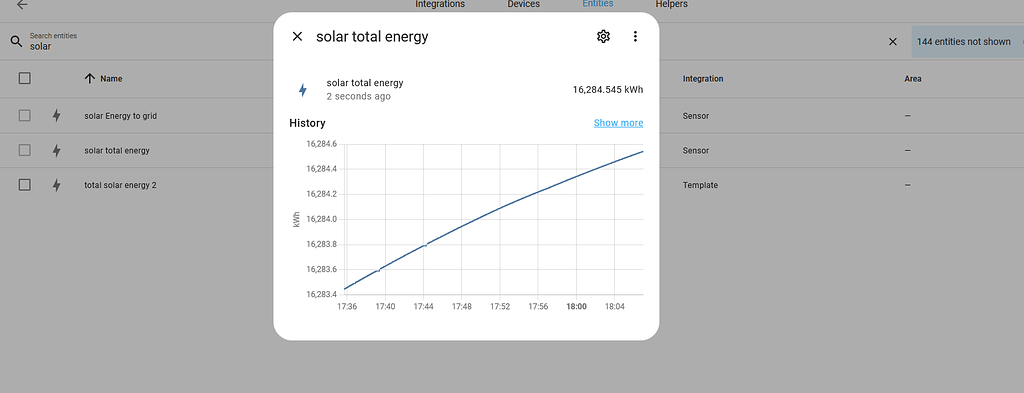Image resolution: width=1024 pixels, height=393 pixels.
Task: Switch to the Integrations tab
Action: [440, 5]
